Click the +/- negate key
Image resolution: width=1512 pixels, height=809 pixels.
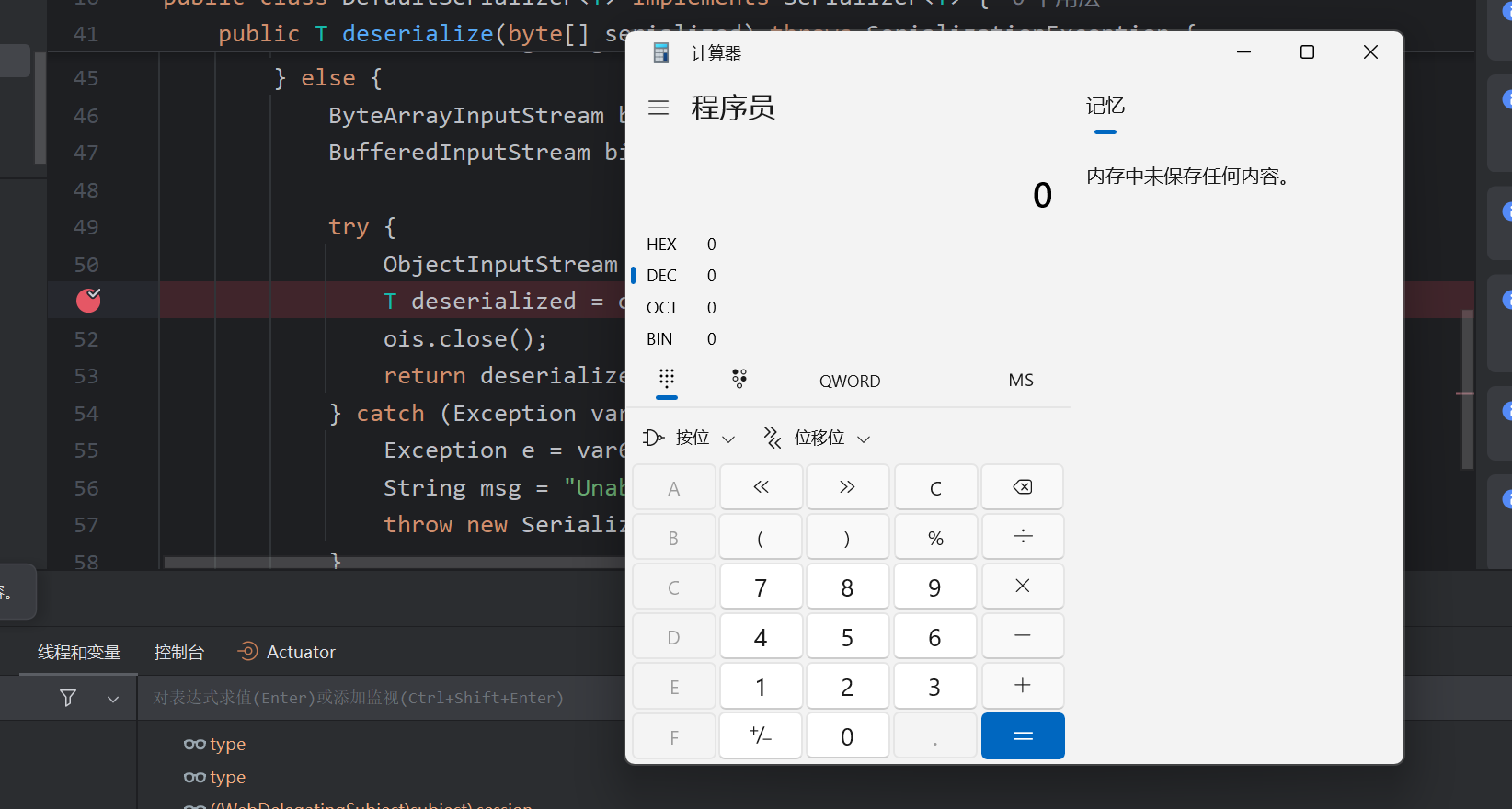pyautogui.click(x=761, y=735)
